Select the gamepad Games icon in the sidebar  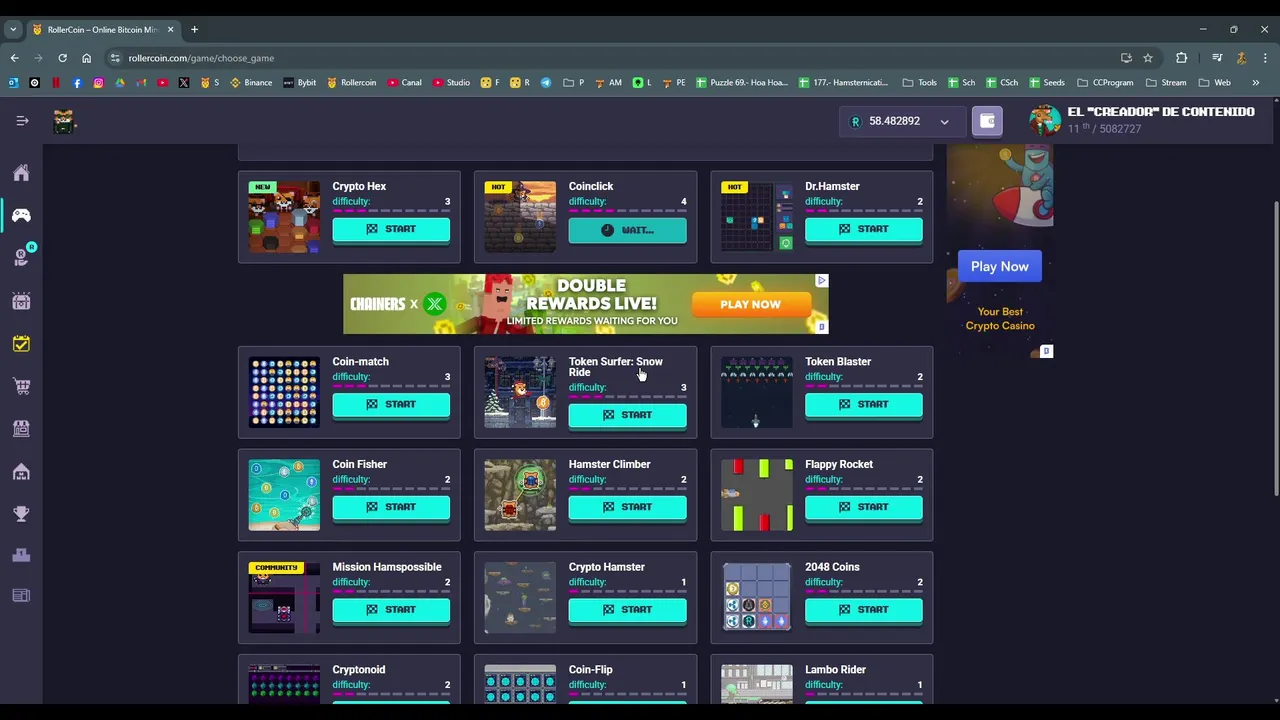(x=21, y=215)
